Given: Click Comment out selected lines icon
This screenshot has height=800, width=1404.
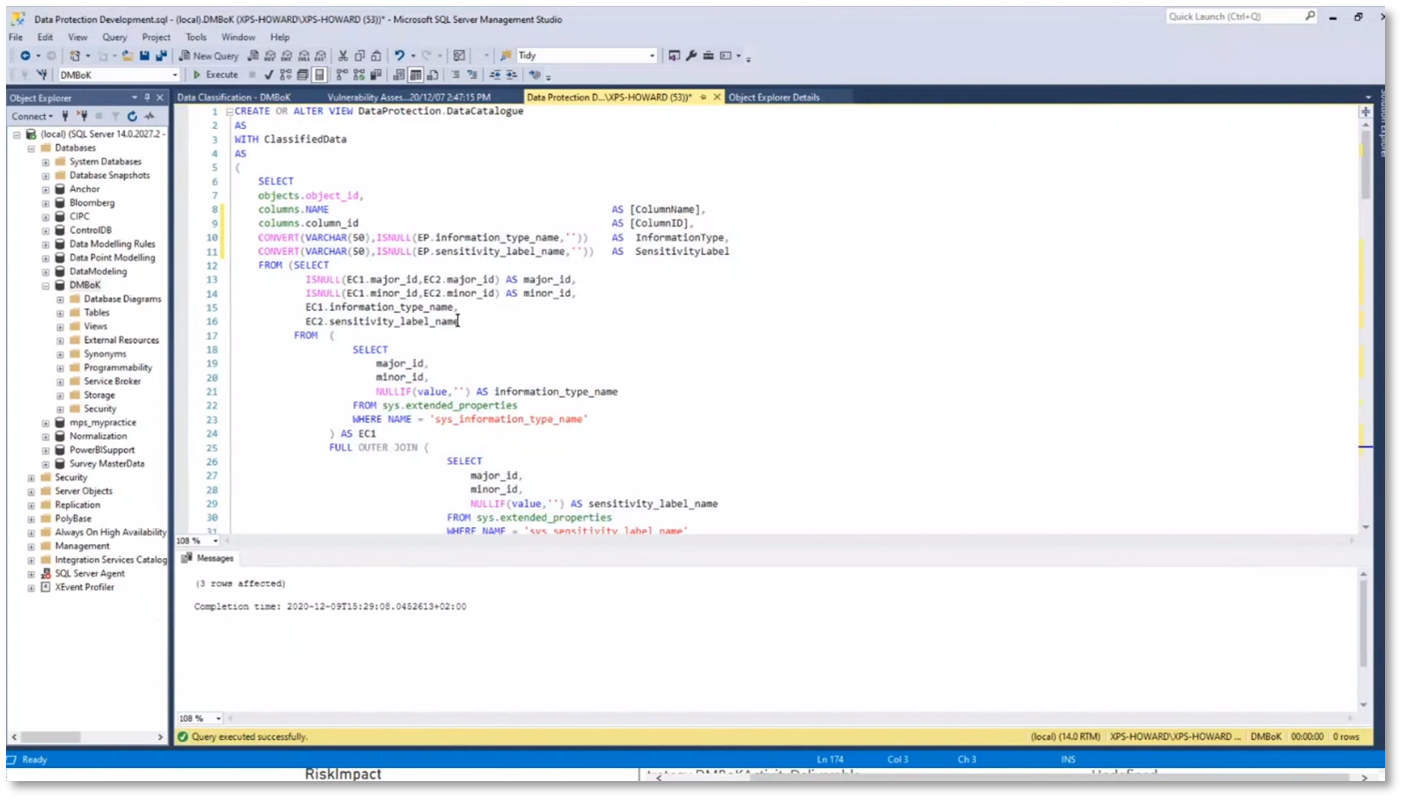Looking at the screenshot, I should (x=455, y=74).
